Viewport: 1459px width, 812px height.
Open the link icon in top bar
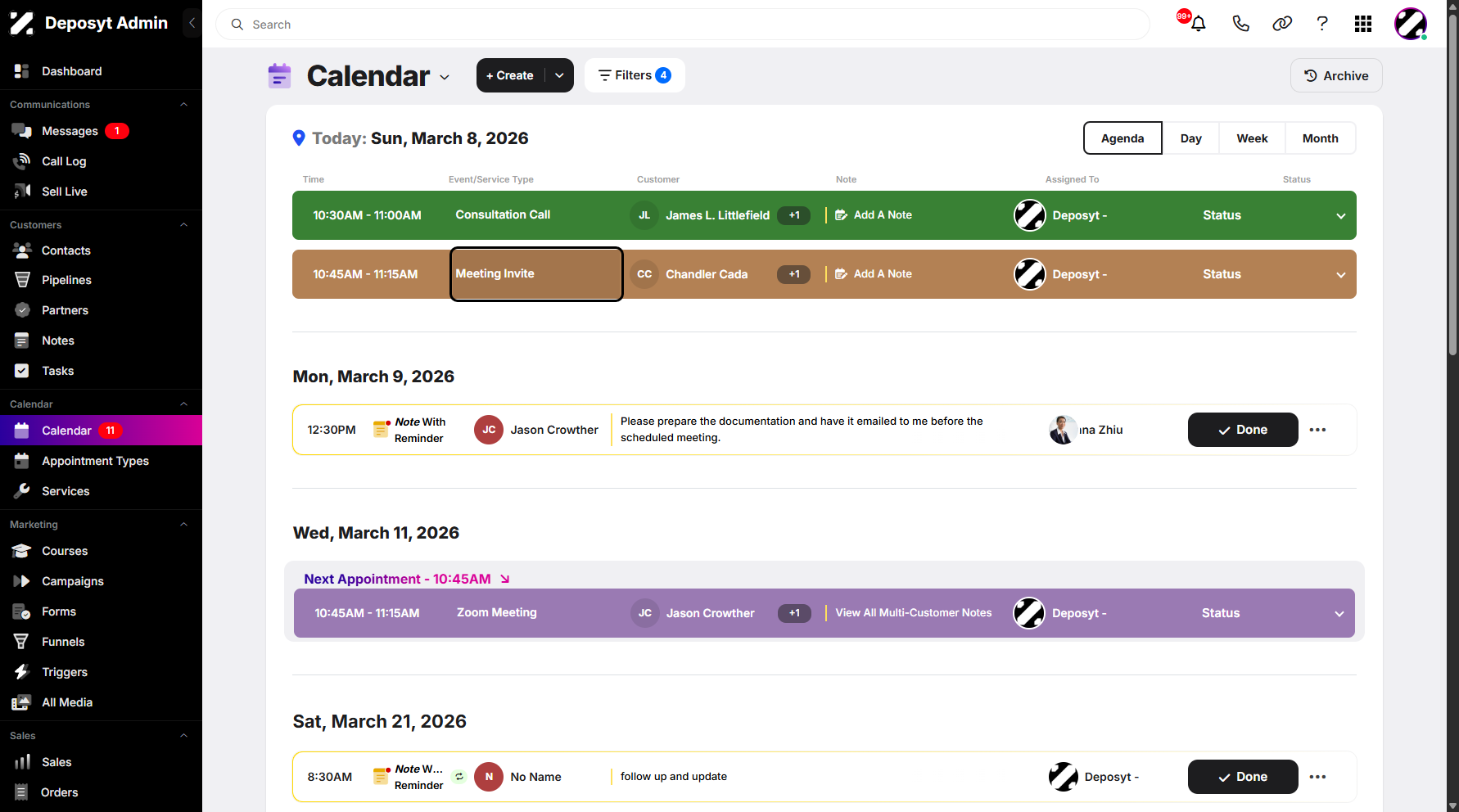[1282, 24]
